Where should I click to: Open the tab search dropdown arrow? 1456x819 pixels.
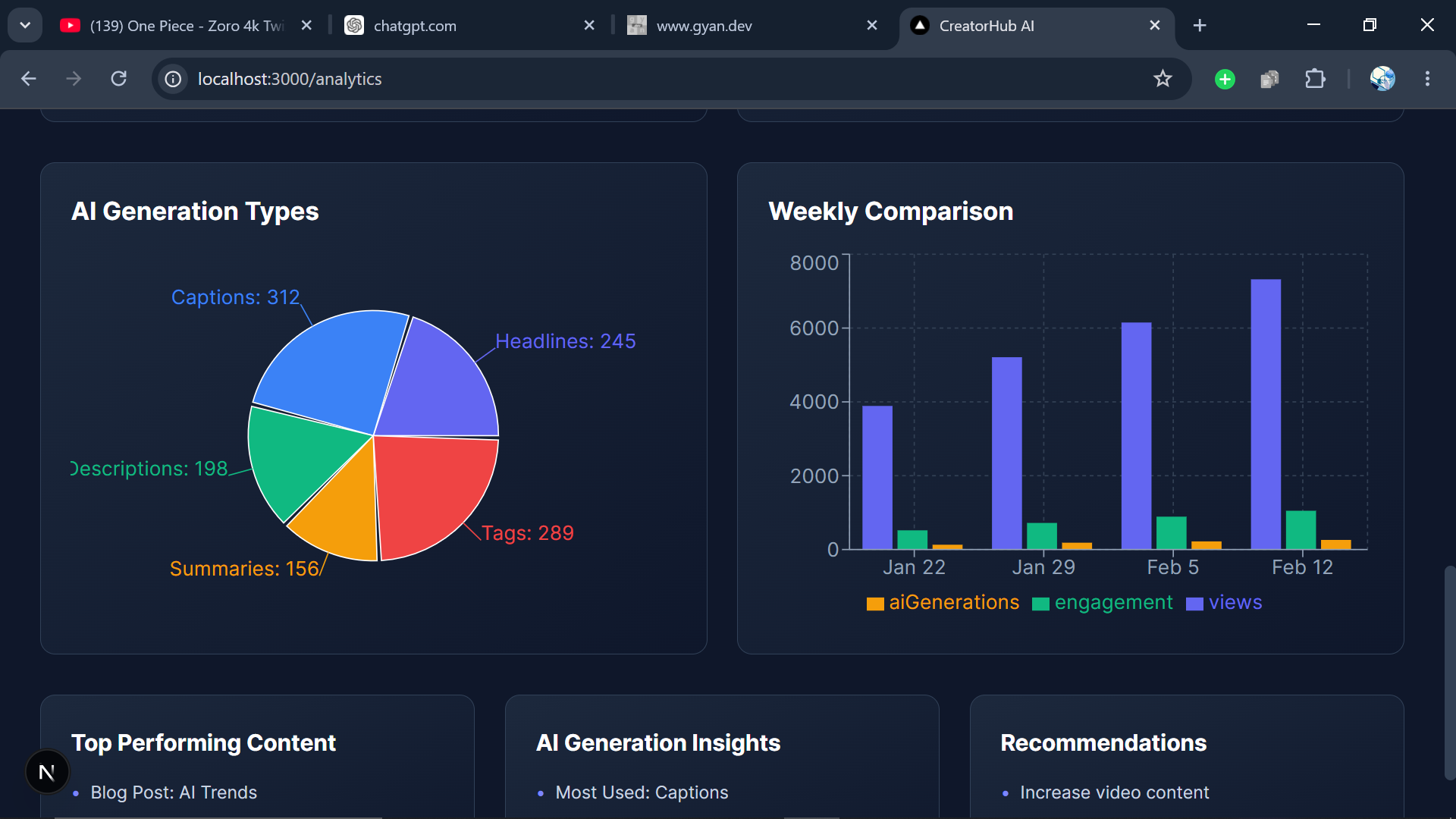click(x=25, y=25)
